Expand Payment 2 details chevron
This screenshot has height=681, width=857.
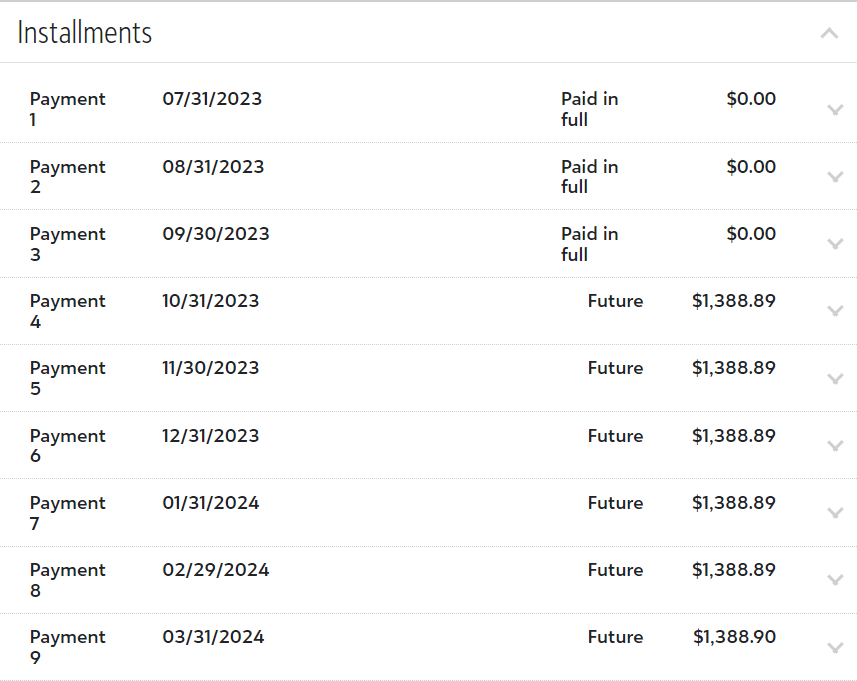(836, 177)
